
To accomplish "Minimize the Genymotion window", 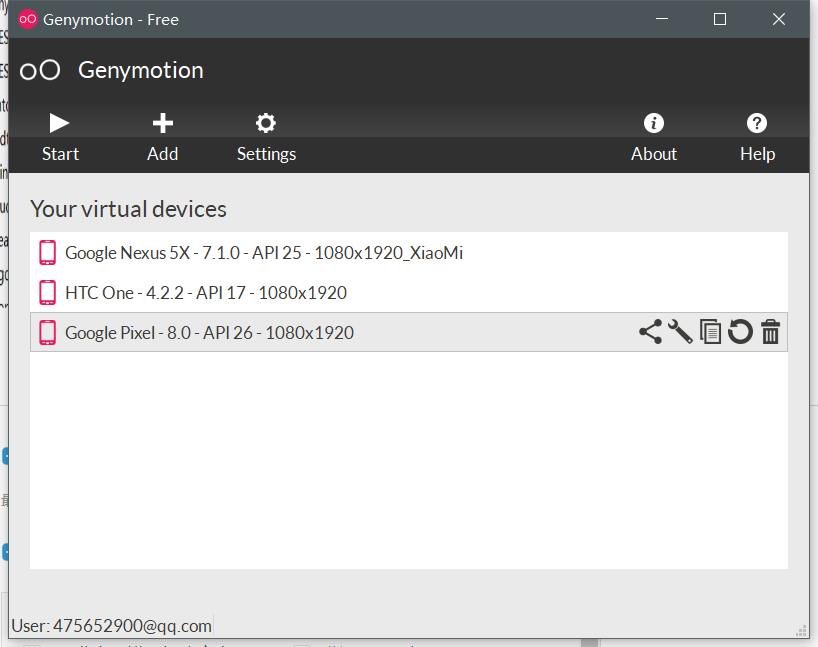I will pos(661,19).
